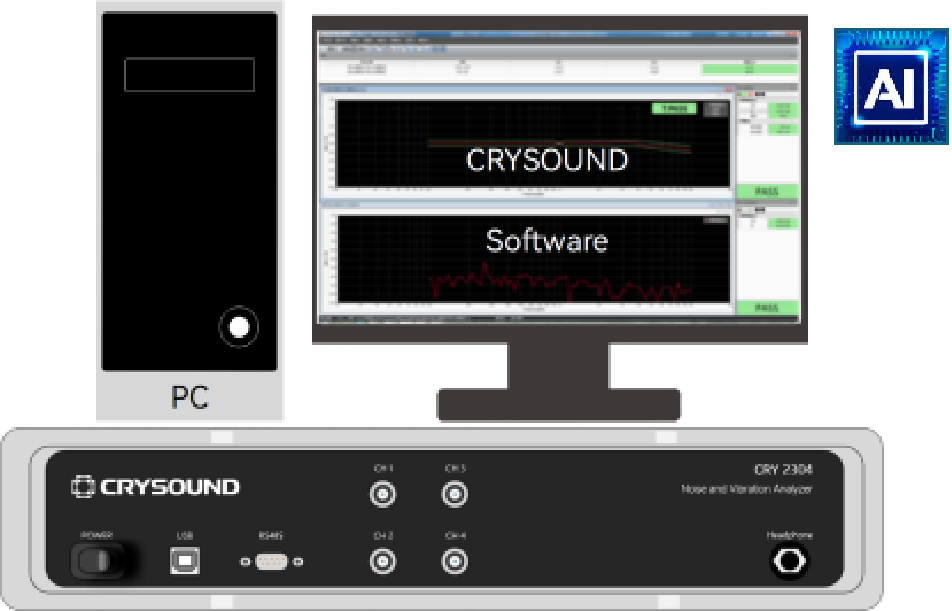Click the "Noise and Vibration Analyzer" text
Screen dimensions: 952x611
747,489
